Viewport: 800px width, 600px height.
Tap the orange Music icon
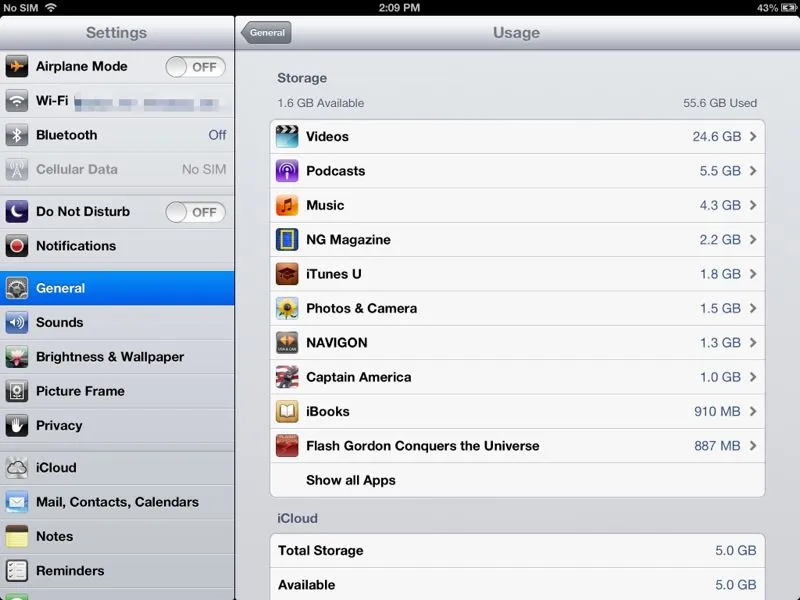[287, 205]
